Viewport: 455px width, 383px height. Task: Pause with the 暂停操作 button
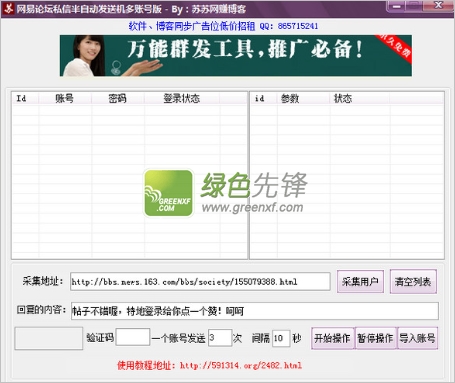coord(376,338)
